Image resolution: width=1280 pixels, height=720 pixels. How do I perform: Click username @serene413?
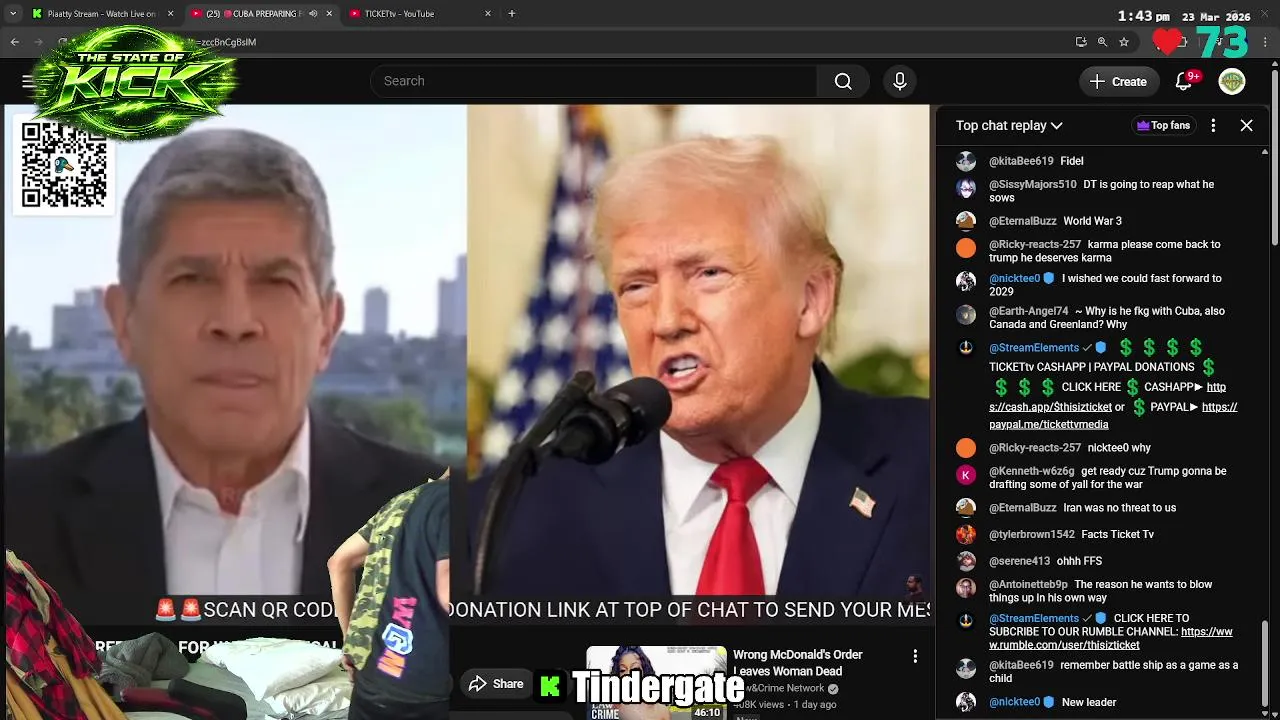(1020, 561)
